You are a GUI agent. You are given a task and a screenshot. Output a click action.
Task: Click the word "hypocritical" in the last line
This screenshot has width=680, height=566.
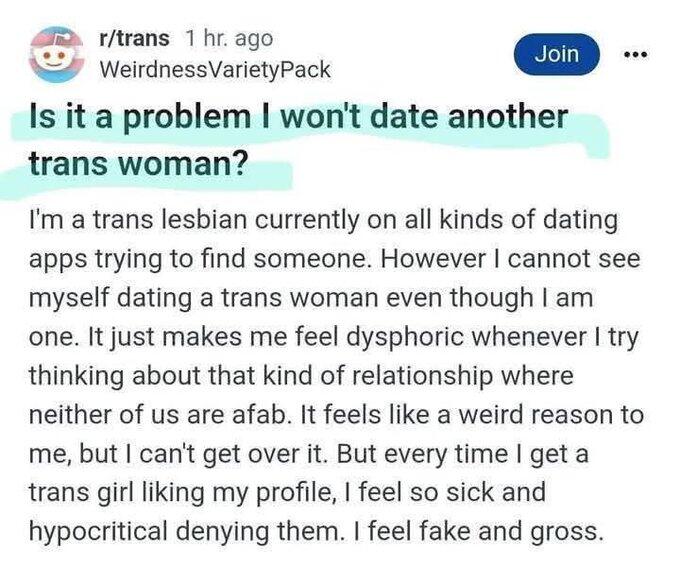pyautogui.click(x=98, y=532)
